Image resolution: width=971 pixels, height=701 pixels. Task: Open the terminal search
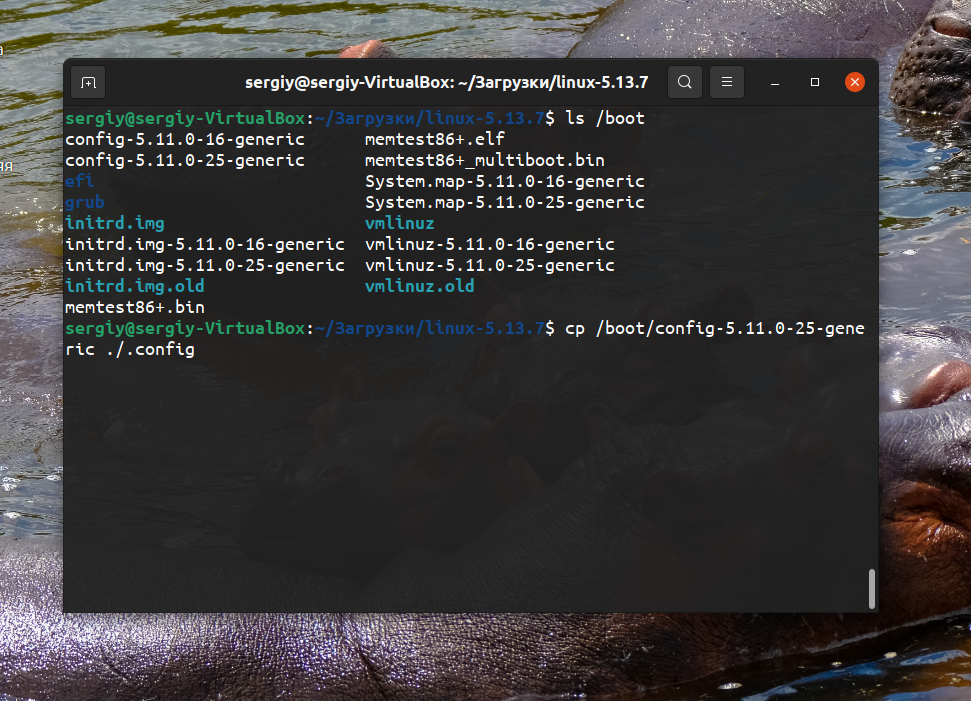[x=684, y=82]
